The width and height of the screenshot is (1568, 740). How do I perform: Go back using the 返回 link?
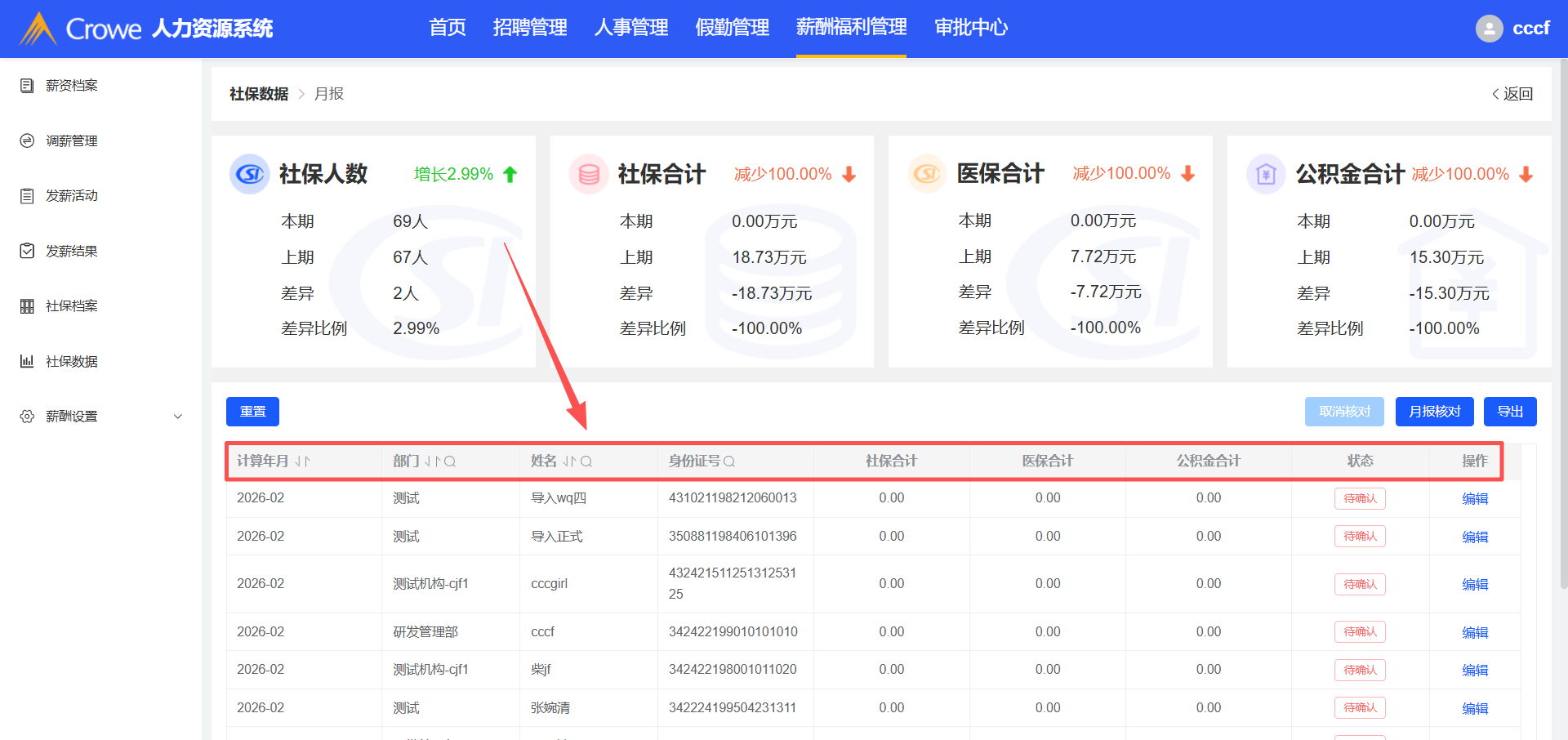coord(1512,94)
